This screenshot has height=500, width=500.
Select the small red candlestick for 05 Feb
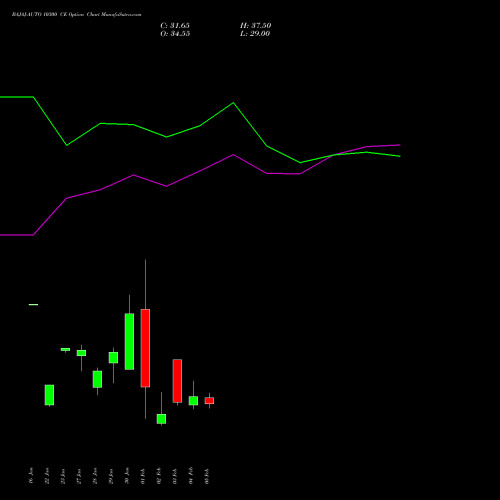click(209, 400)
